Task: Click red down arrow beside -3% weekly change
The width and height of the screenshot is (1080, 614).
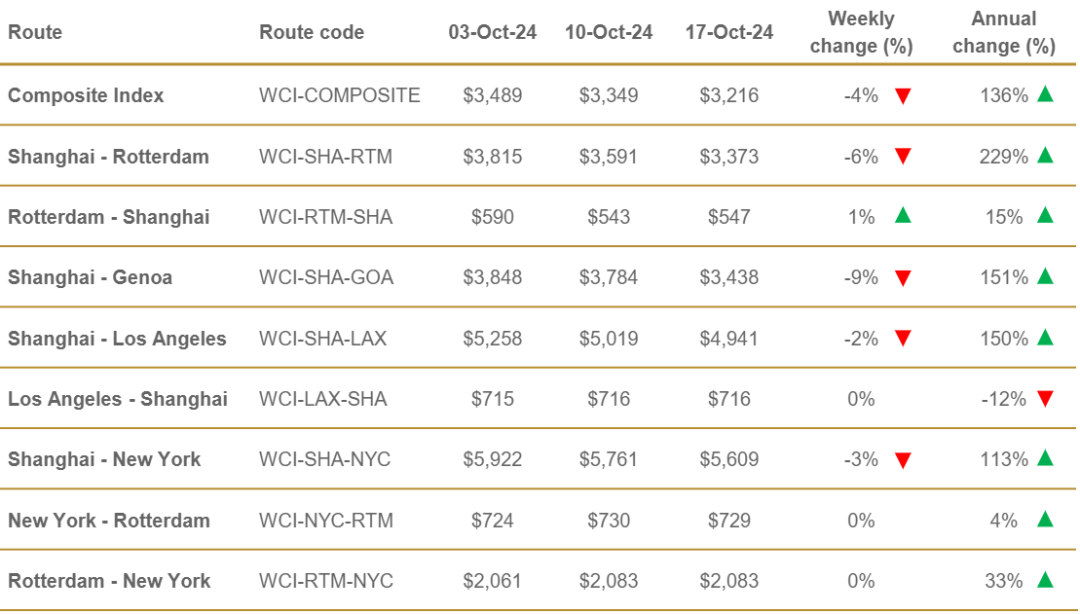Action: coord(903,460)
